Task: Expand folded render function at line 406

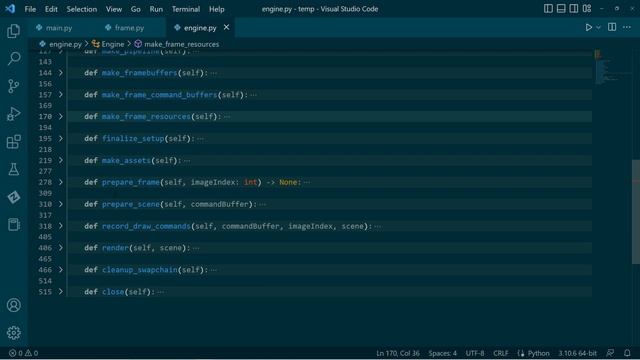Action: pos(61,248)
